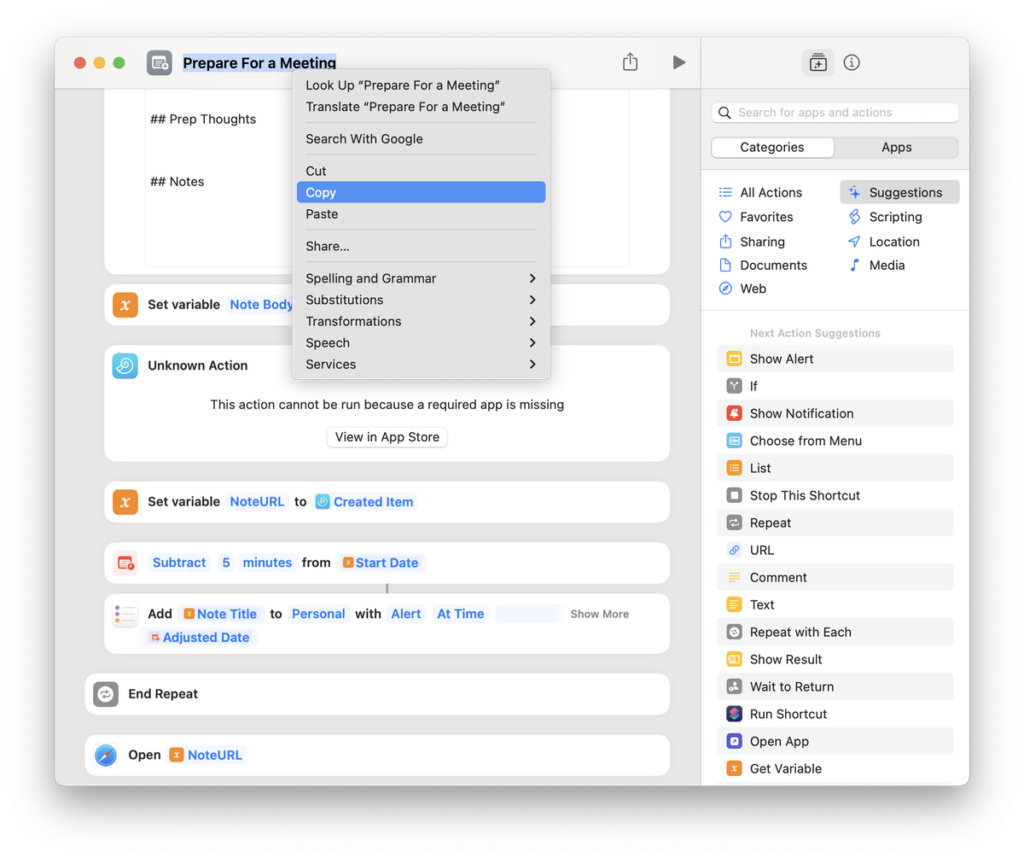Click the Stop This Shortcut icon
The height and width of the screenshot is (858, 1024).
(734, 496)
